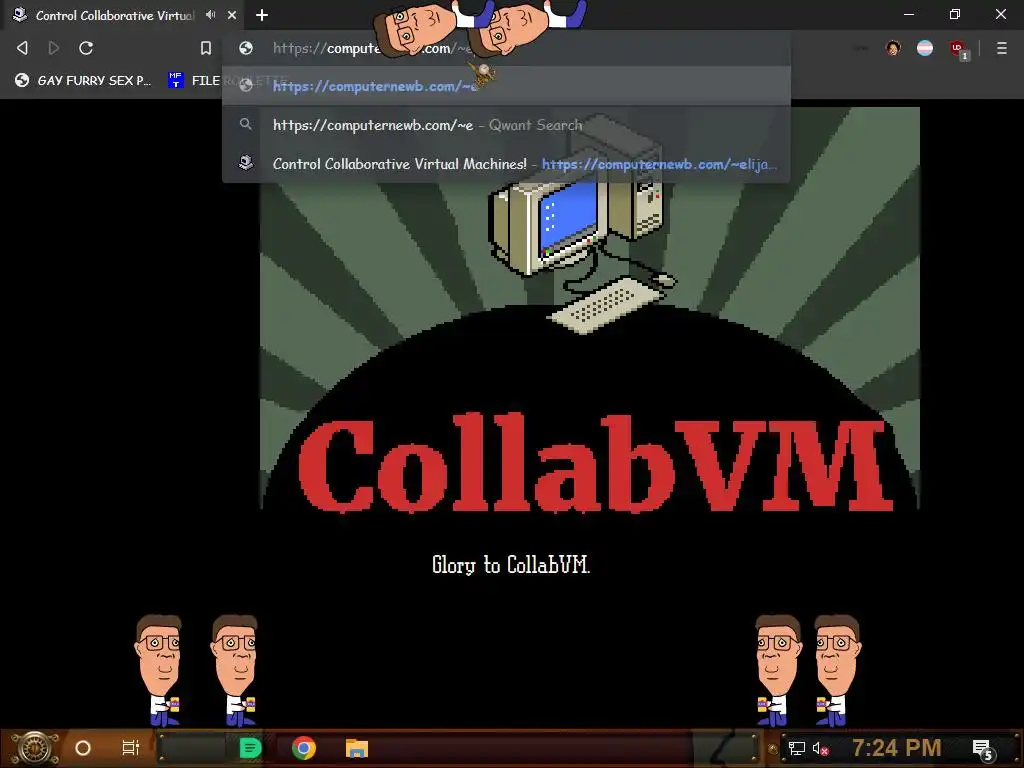Select the Control Collaborative Virtual Machines! suggestion

click(x=506, y=163)
